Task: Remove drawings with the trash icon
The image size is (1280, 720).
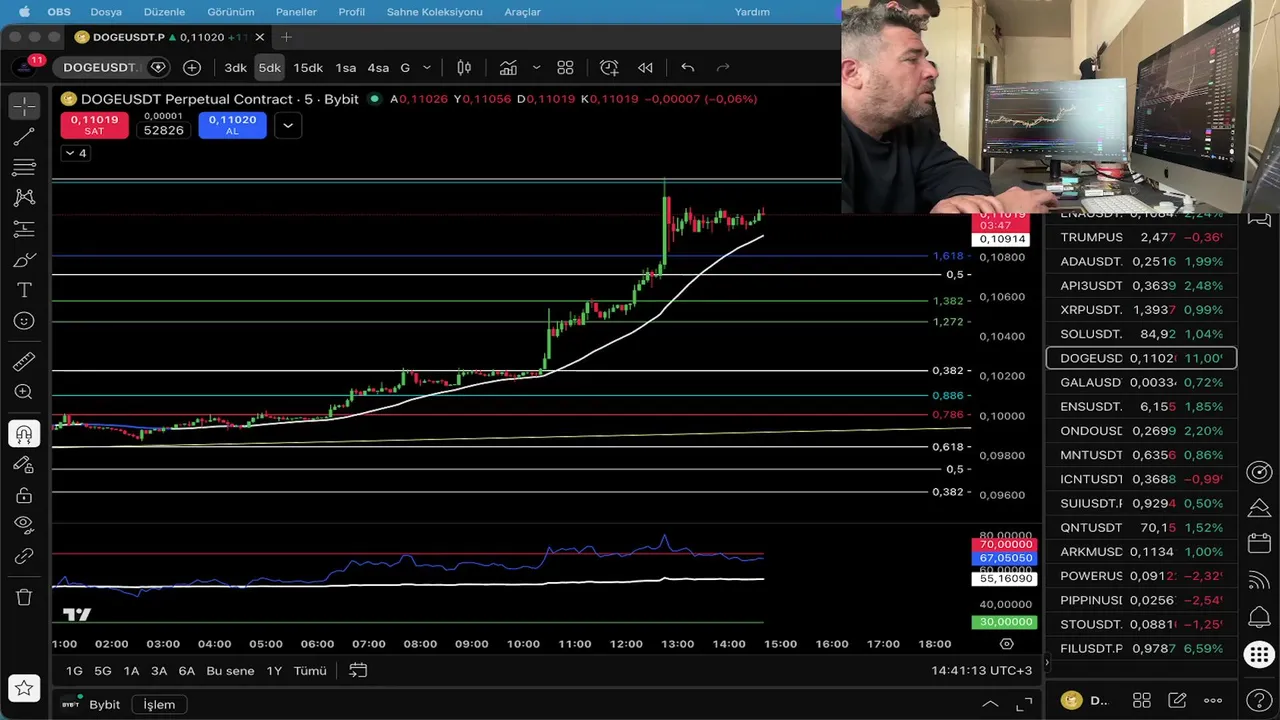Action: click(24, 597)
